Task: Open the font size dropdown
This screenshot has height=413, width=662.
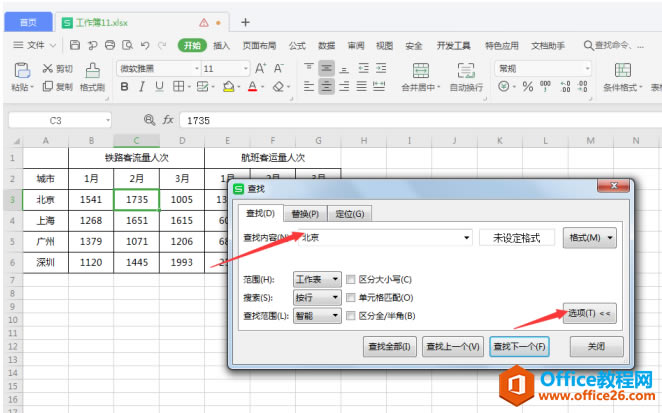Action: pyautogui.click(x=246, y=68)
